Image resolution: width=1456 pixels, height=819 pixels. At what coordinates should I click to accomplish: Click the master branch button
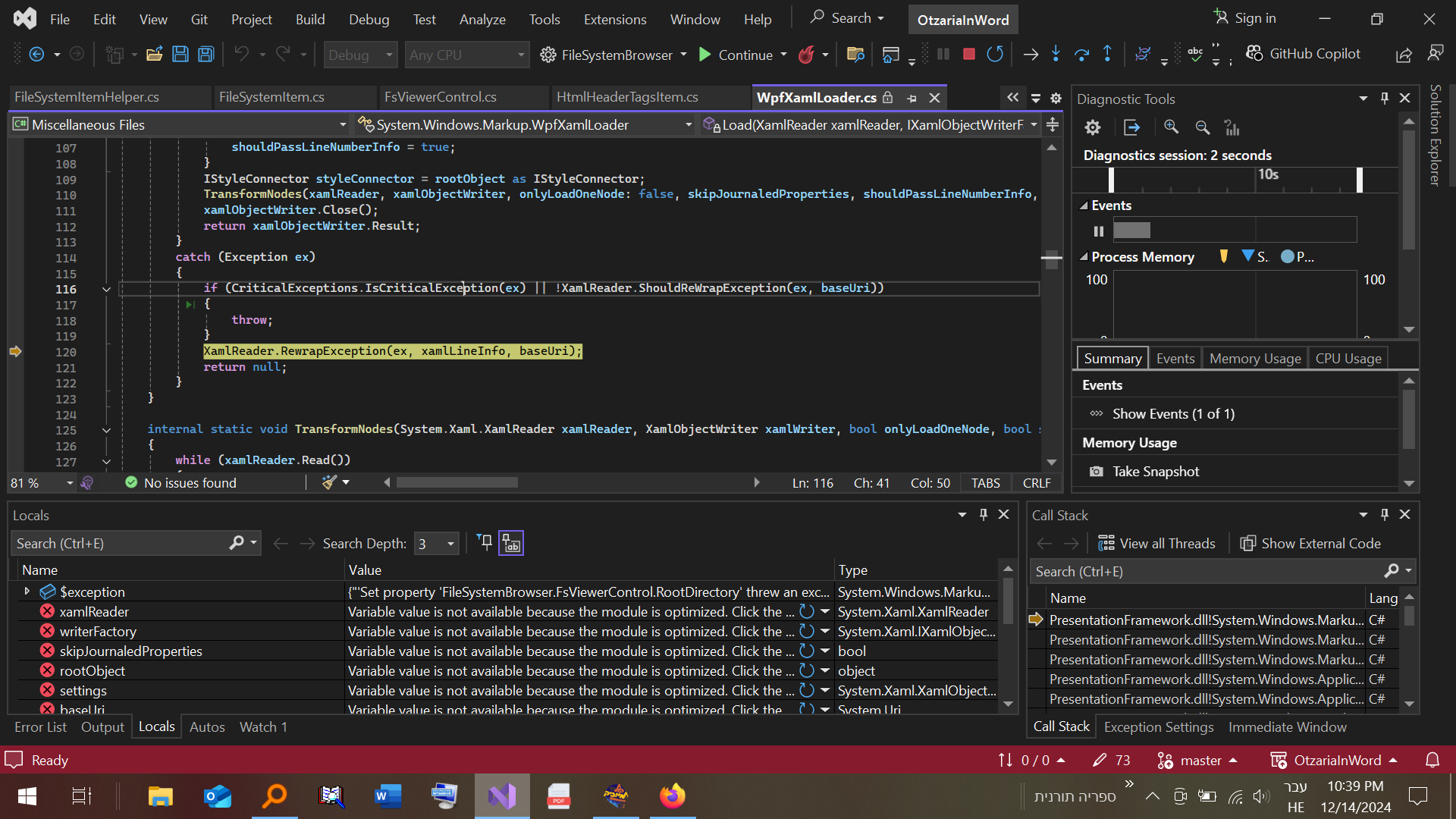coord(1198,760)
